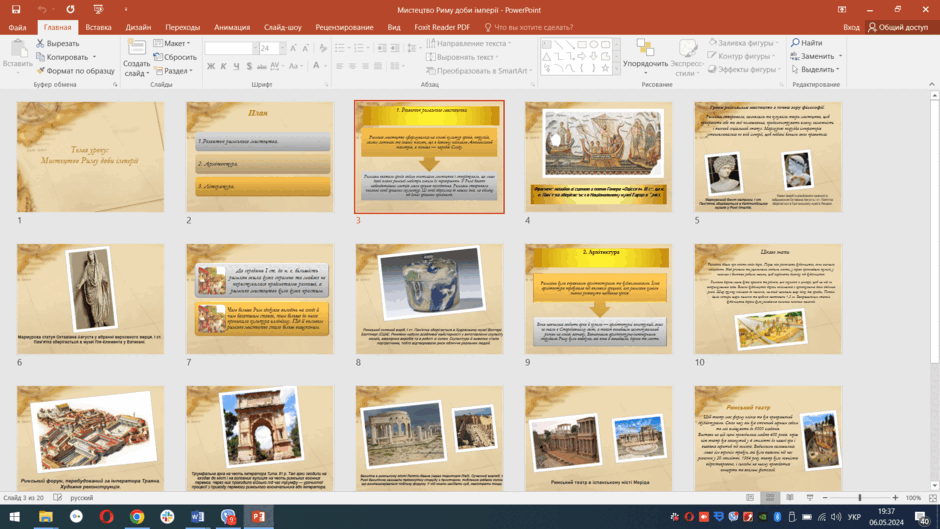Center text in the paragraph group
Viewport: 940px width, 529px height.
tap(352, 66)
